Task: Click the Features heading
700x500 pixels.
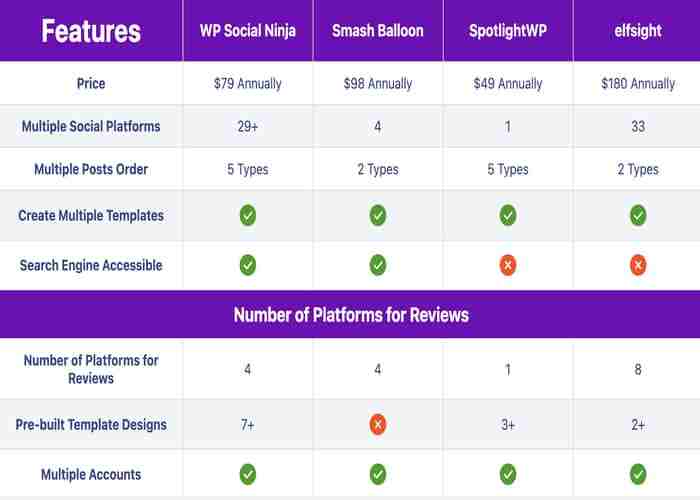Action: coord(91,31)
